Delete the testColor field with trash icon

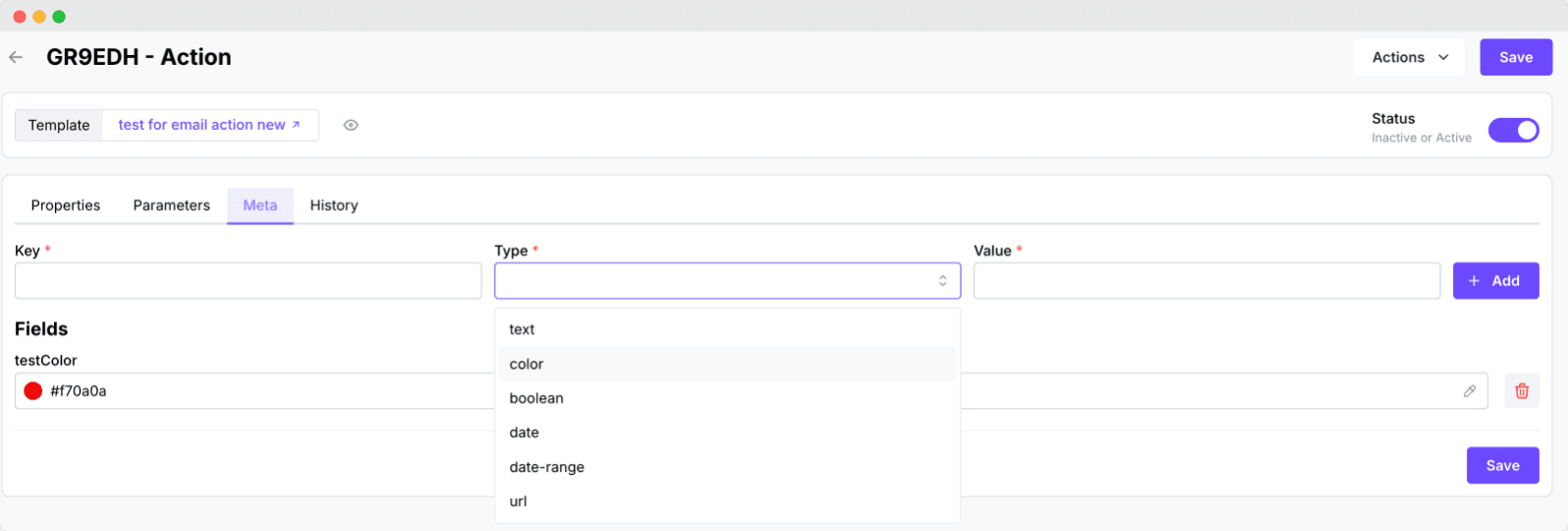1522,391
